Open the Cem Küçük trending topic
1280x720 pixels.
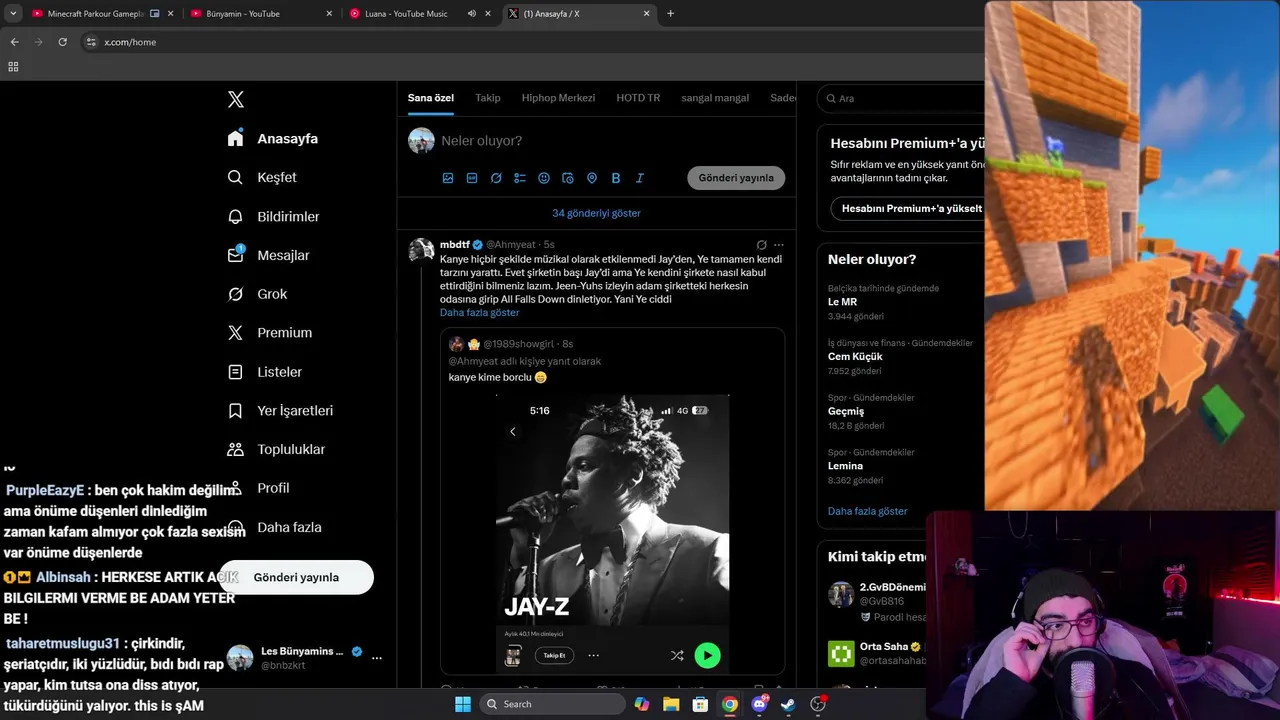pyautogui.click(x=855, y=356)
